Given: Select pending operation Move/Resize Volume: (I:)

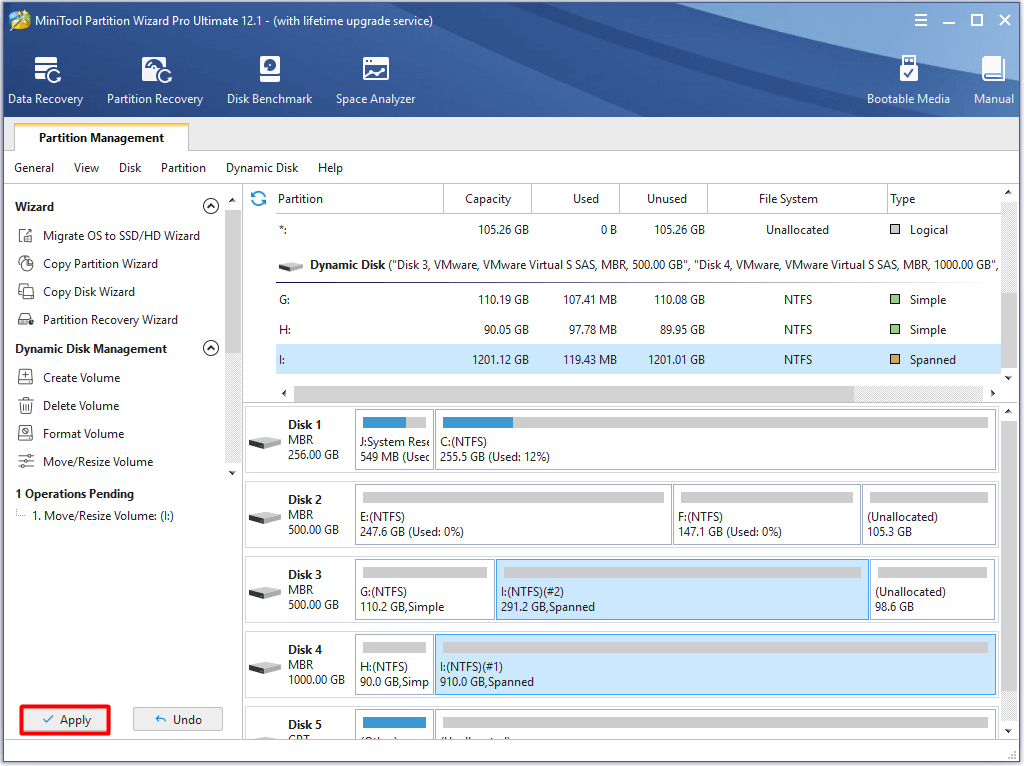Looking at the screenshot, I should tap(103, 515).
